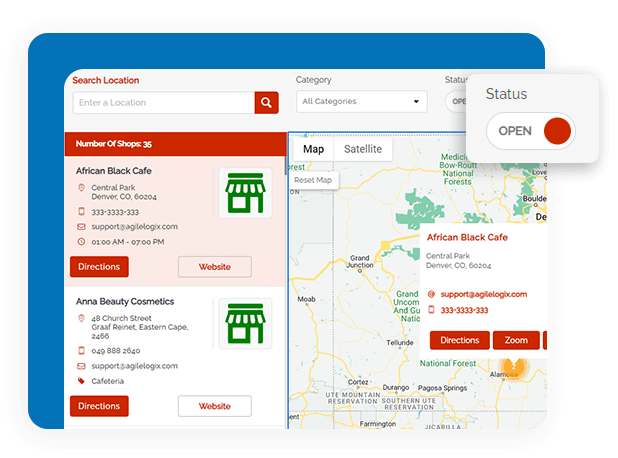Click support@agilelogix.com in African Black Cafe listing
Image resolution: width=618 pixels, height=458 pixels.
tap(134, 227)
